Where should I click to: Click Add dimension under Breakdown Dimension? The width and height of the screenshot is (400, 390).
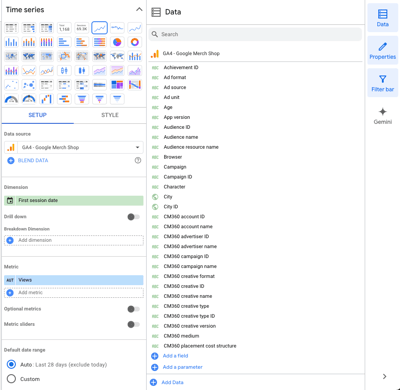[74, 240]
